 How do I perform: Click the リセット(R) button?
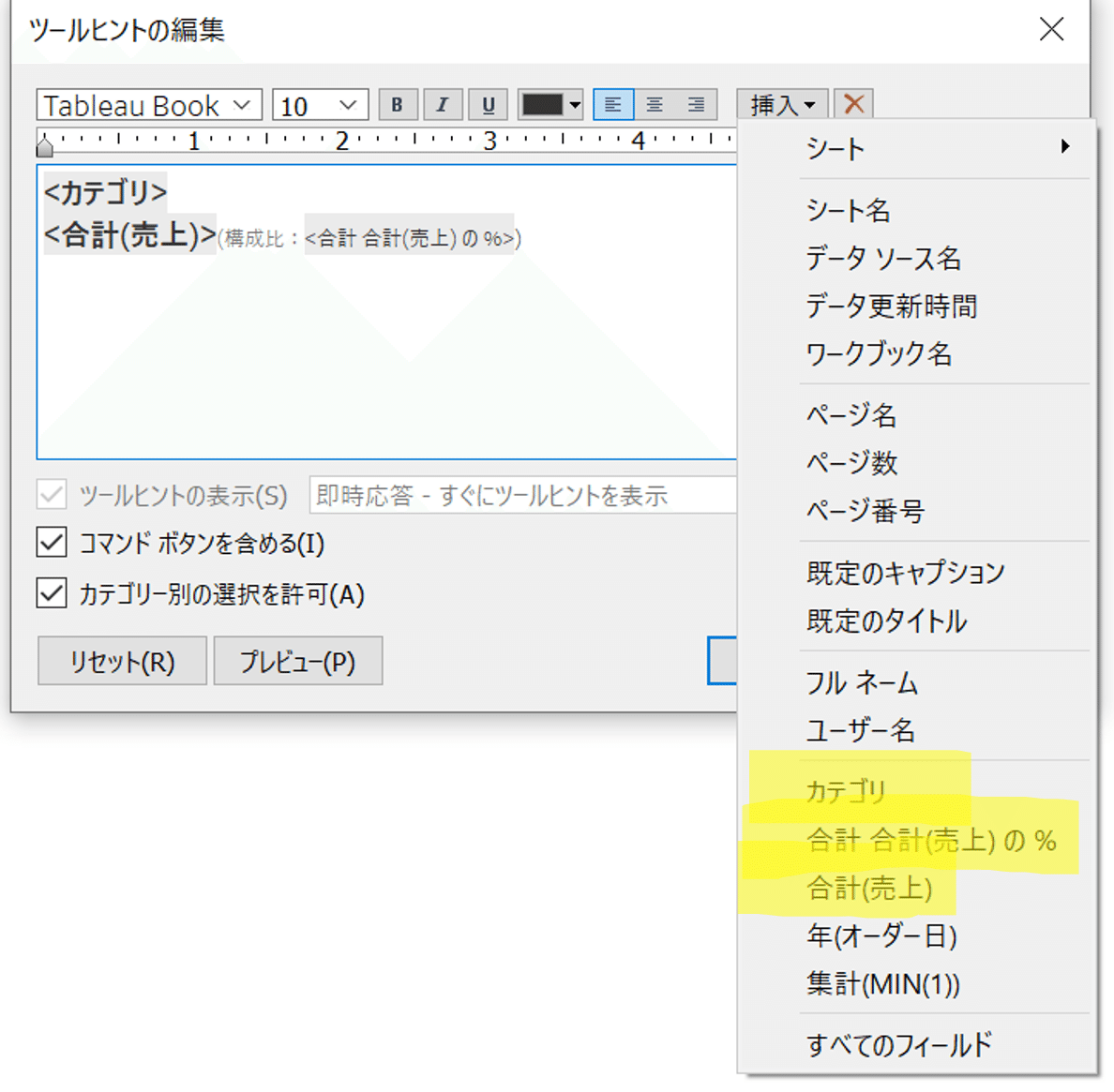click(122, 661)
